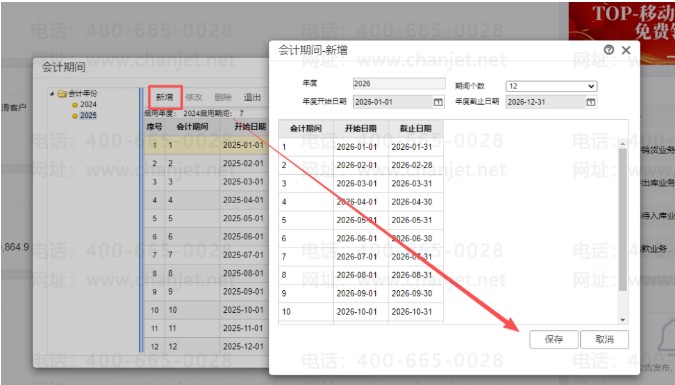Click the help question mark icon in the 会计期间-新增 dialog
This screenshot has height=385, width=675.
tap(609, 50)
